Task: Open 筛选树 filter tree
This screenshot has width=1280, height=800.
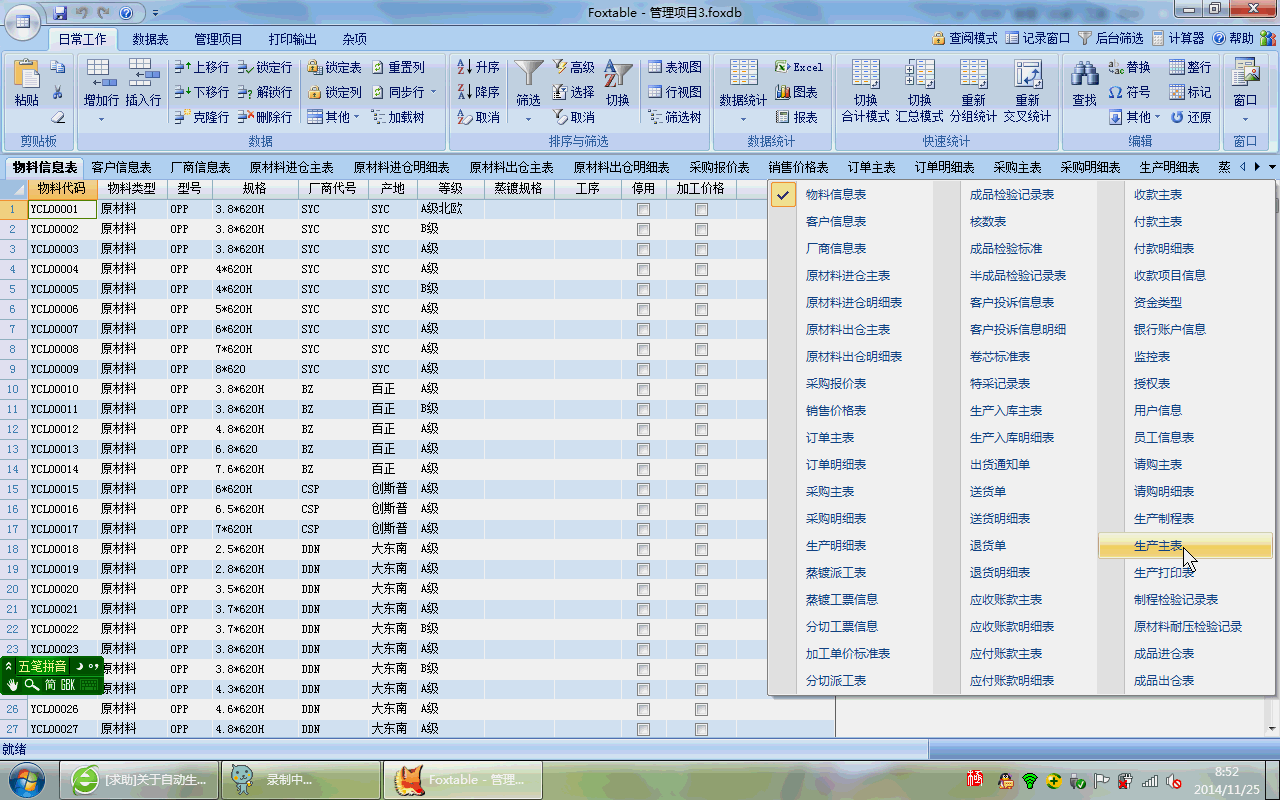Action: point(675,117)
